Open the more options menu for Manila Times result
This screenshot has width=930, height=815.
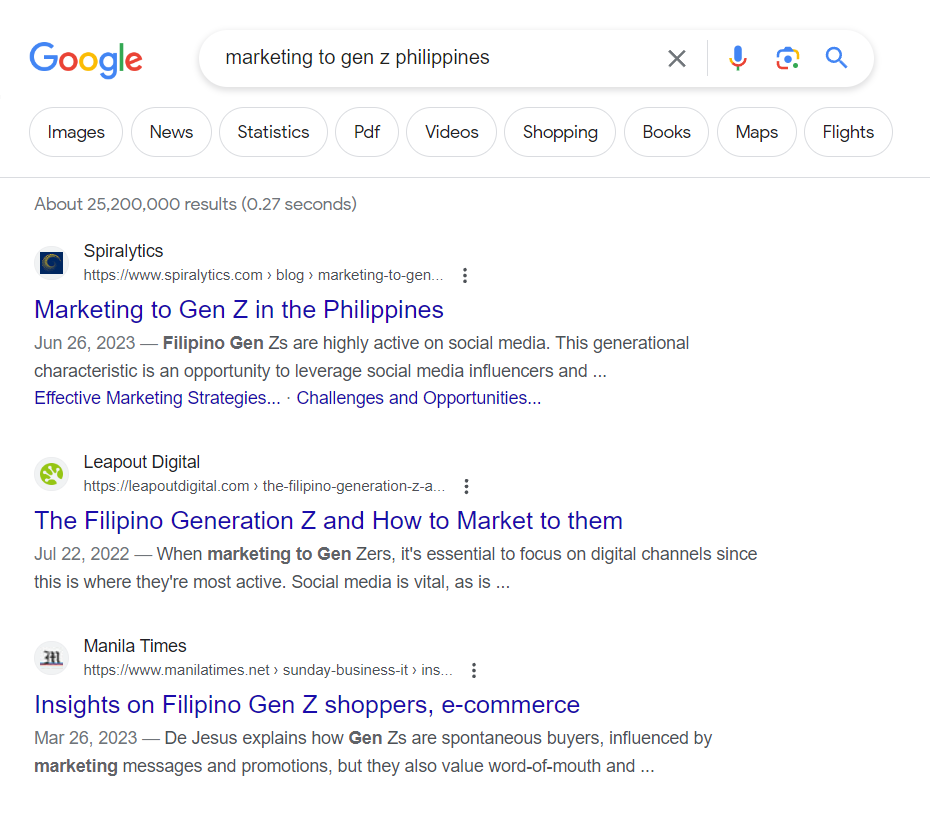474,670
